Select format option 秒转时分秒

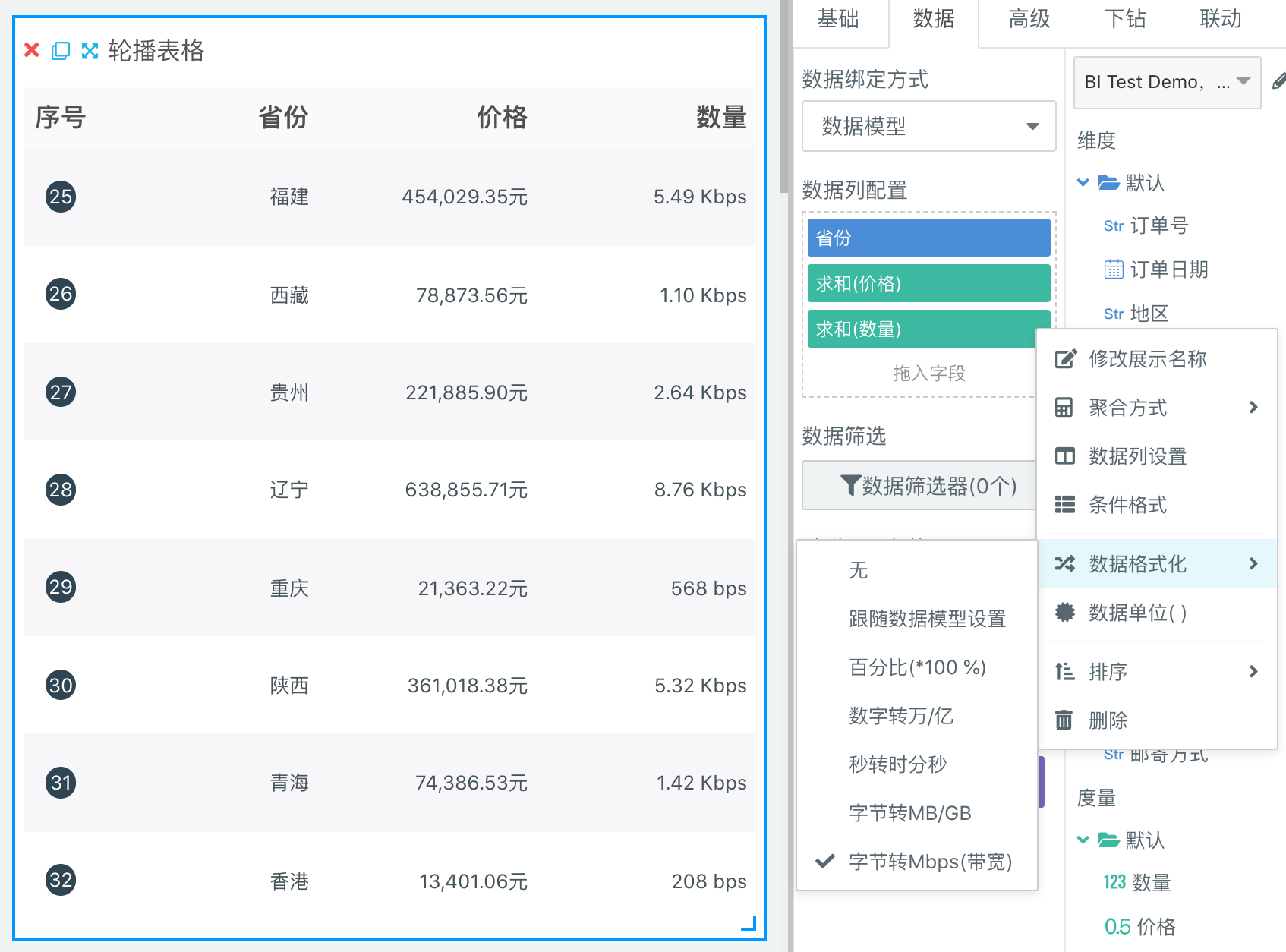[x=916, y=764]
